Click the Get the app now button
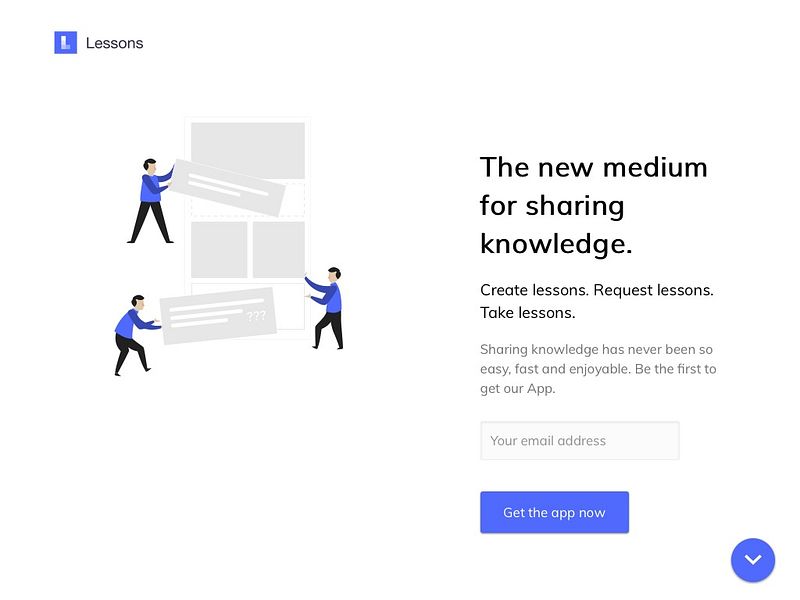The width and height of the screenshot is (800, 600). pos(554,512)
